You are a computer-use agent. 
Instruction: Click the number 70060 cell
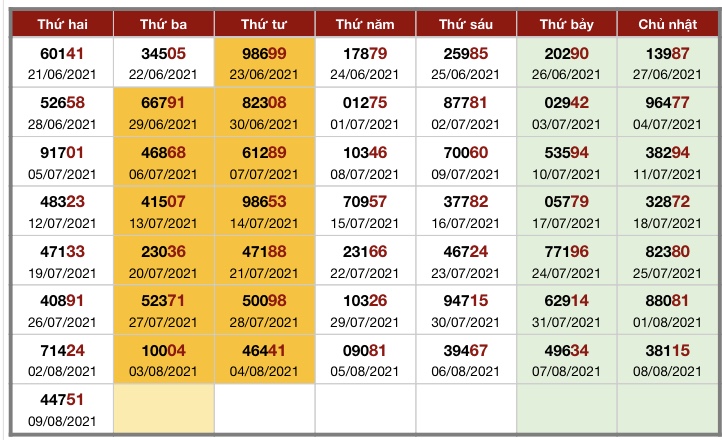point(466,162)
